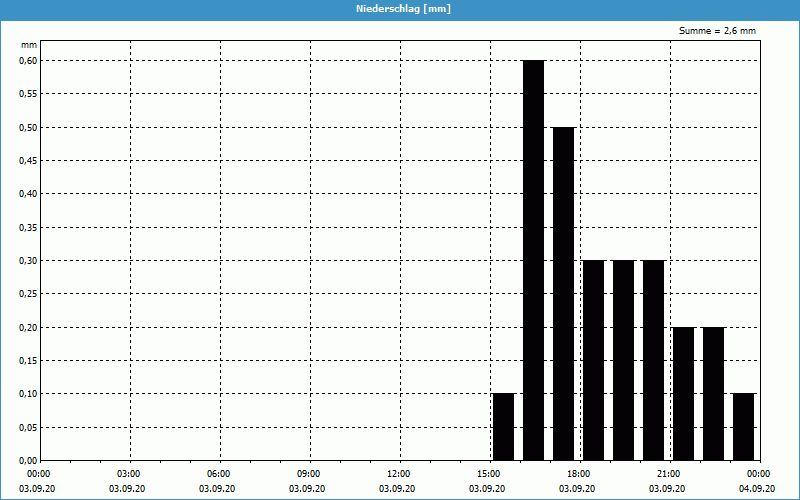Viewport: 800px width, 500px height.
Task: Click the 0,10 bar starting at 15:00
Action: (x=504, y=427)
